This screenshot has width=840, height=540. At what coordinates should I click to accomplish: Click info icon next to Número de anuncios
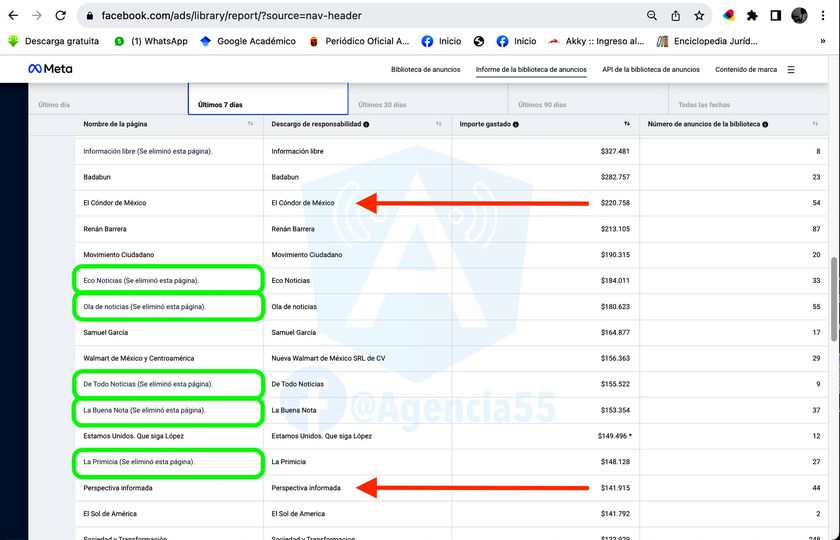[x=765, y=124]
